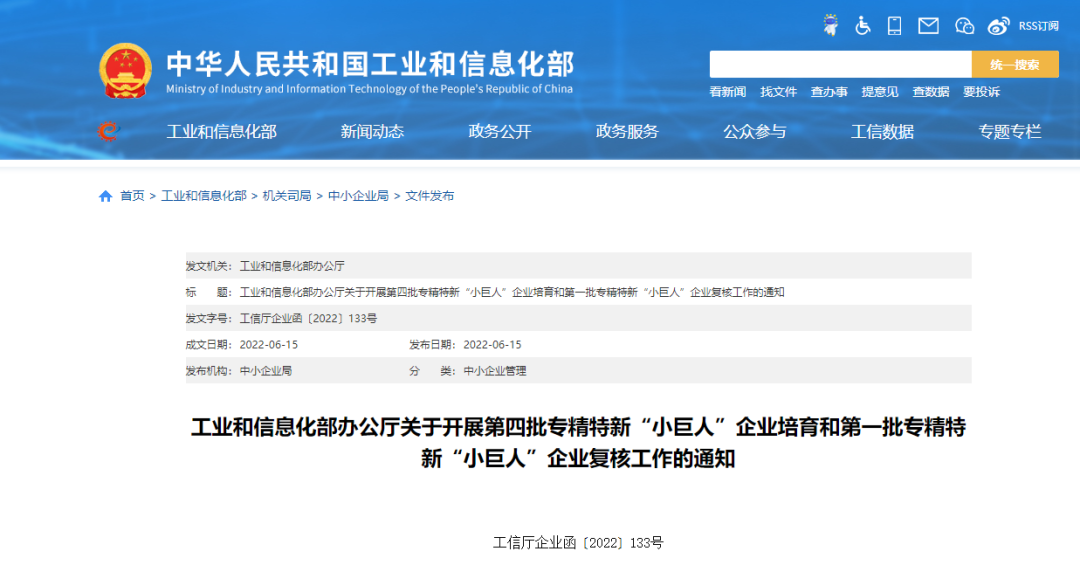Click the 要投诉 quick link
Screen dimensions: 1080x572
pos(981,92)
